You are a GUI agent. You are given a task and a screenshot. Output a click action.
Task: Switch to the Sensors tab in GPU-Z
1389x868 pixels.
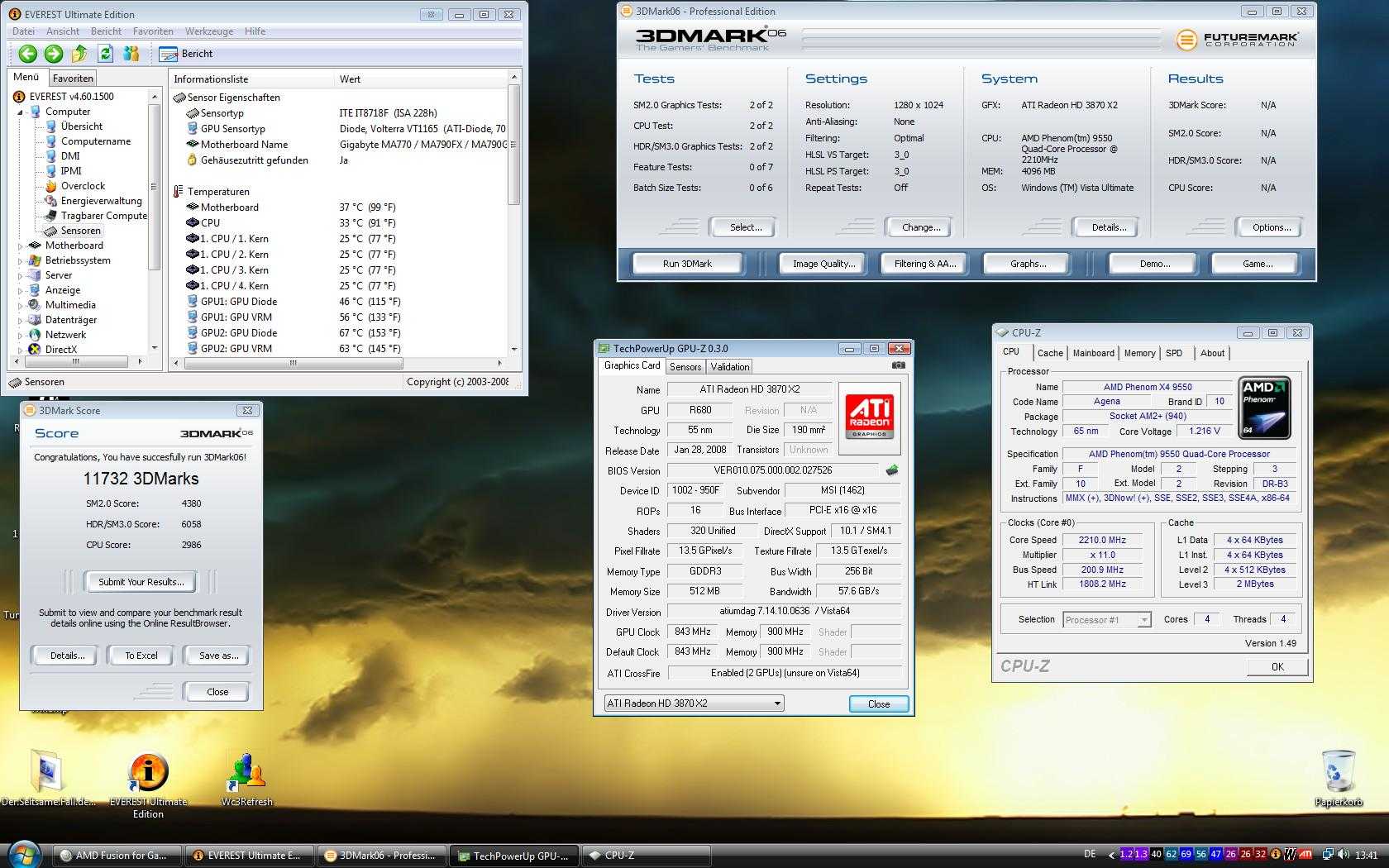click(685, 367)
